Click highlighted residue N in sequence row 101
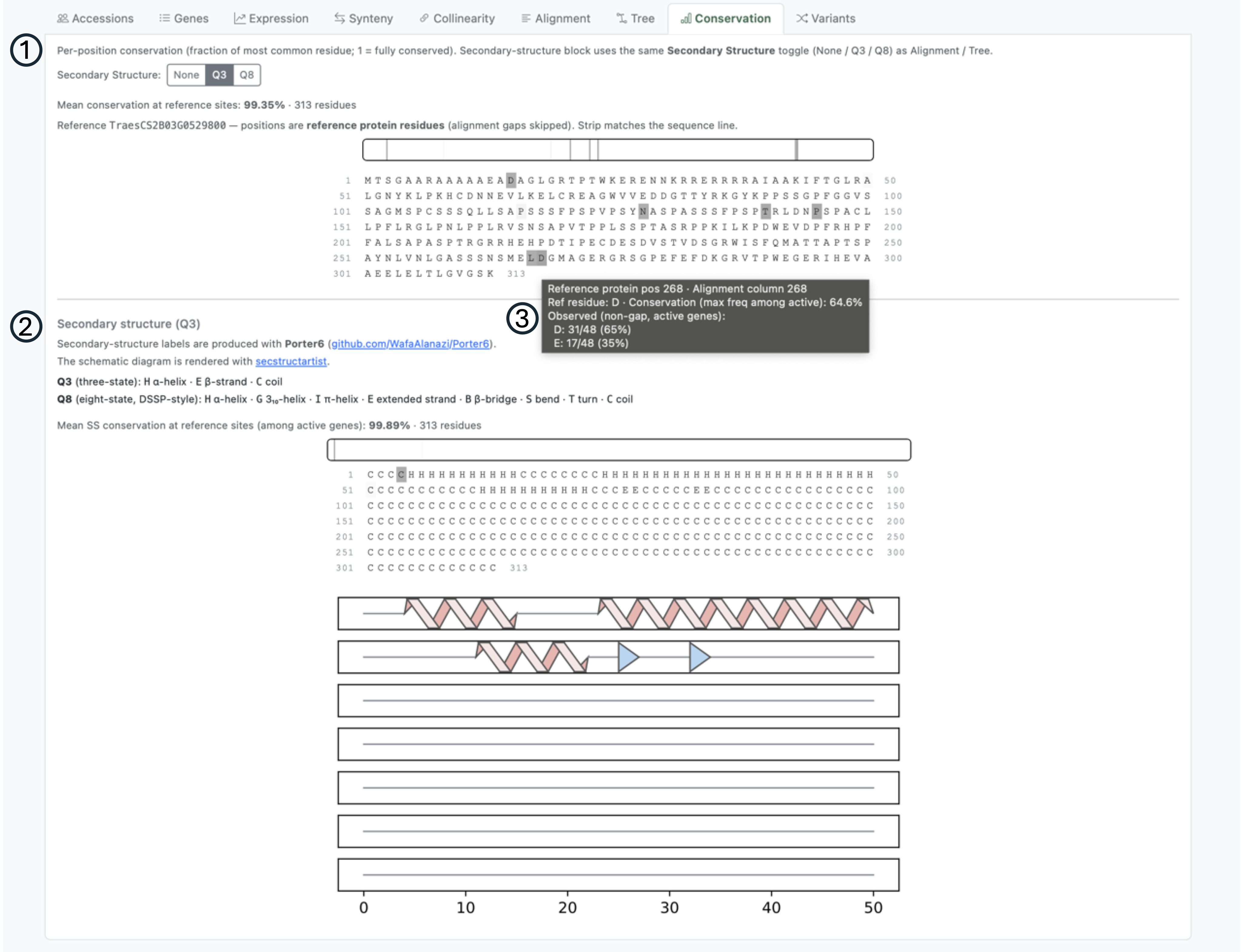Screen dimensions: 1241x952 click(x=643, y=211)
